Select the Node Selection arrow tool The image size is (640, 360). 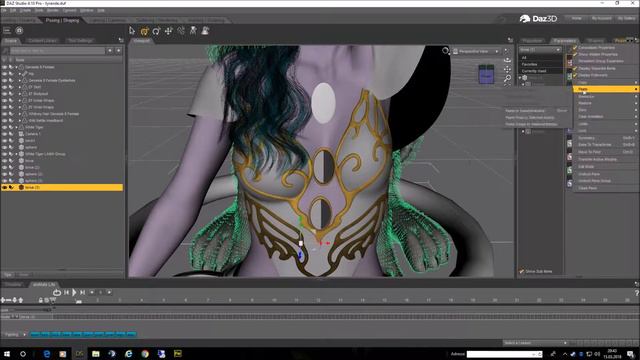tap(132, 31)
